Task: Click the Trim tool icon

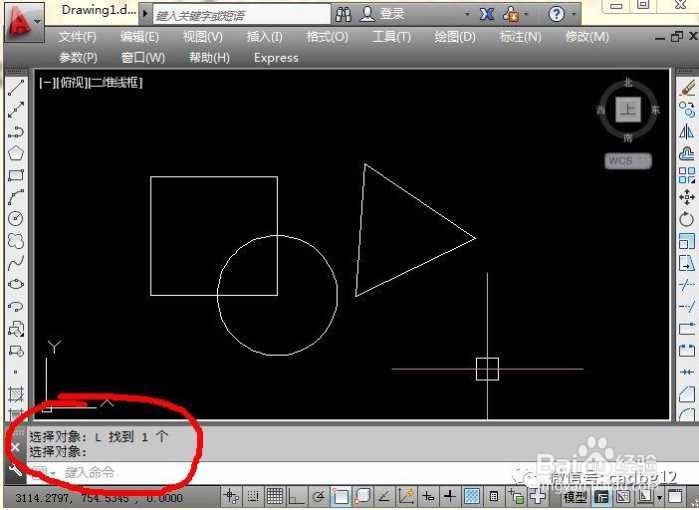Action: click(x=687, y=284)
